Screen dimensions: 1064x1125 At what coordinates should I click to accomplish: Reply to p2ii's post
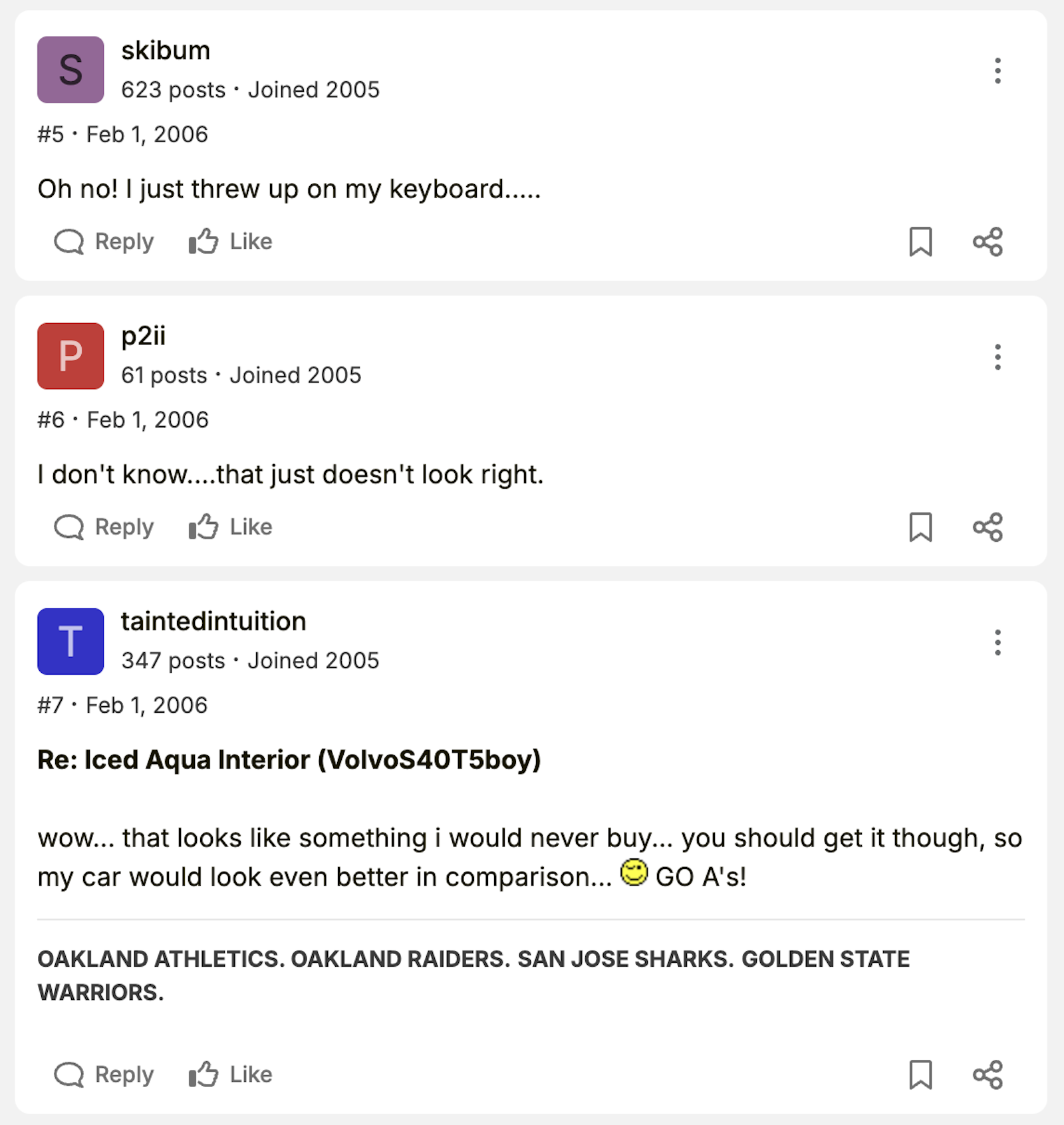tap(104, 527)
